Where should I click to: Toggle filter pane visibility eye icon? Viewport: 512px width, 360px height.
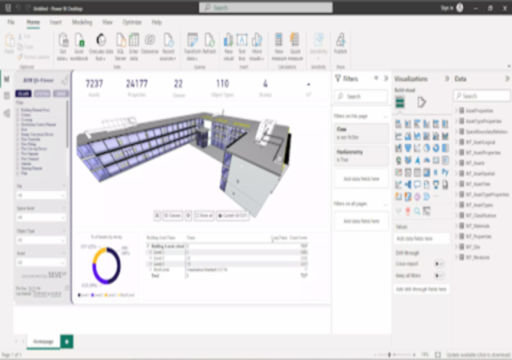376,78
